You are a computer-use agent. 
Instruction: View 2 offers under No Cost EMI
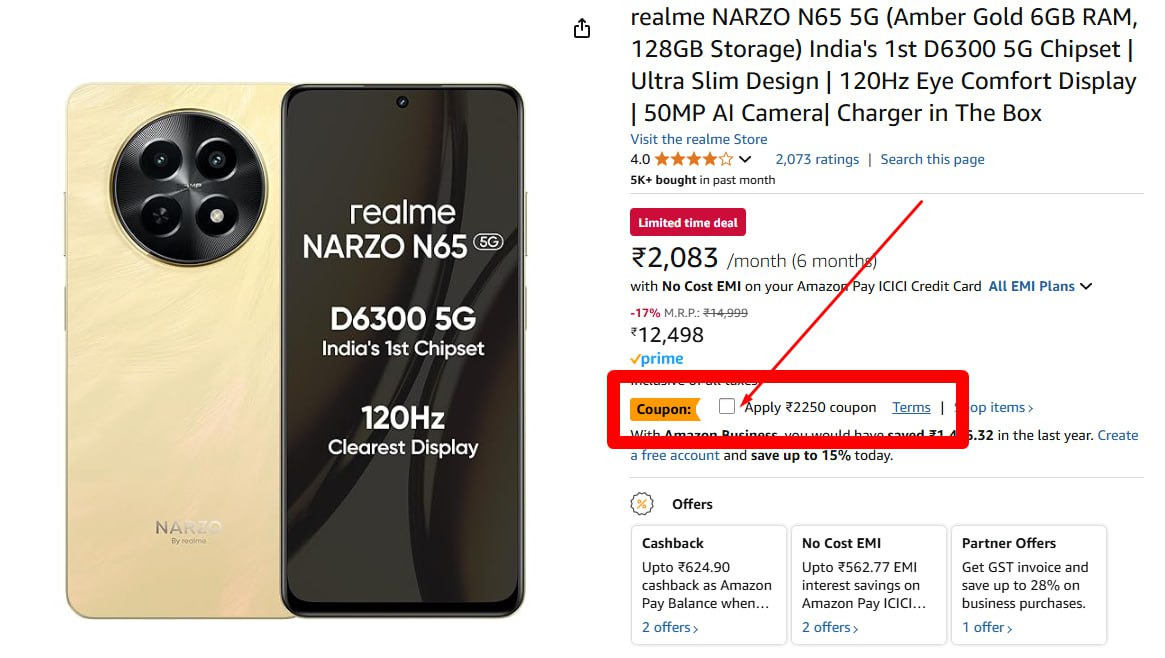pos(830,627)
